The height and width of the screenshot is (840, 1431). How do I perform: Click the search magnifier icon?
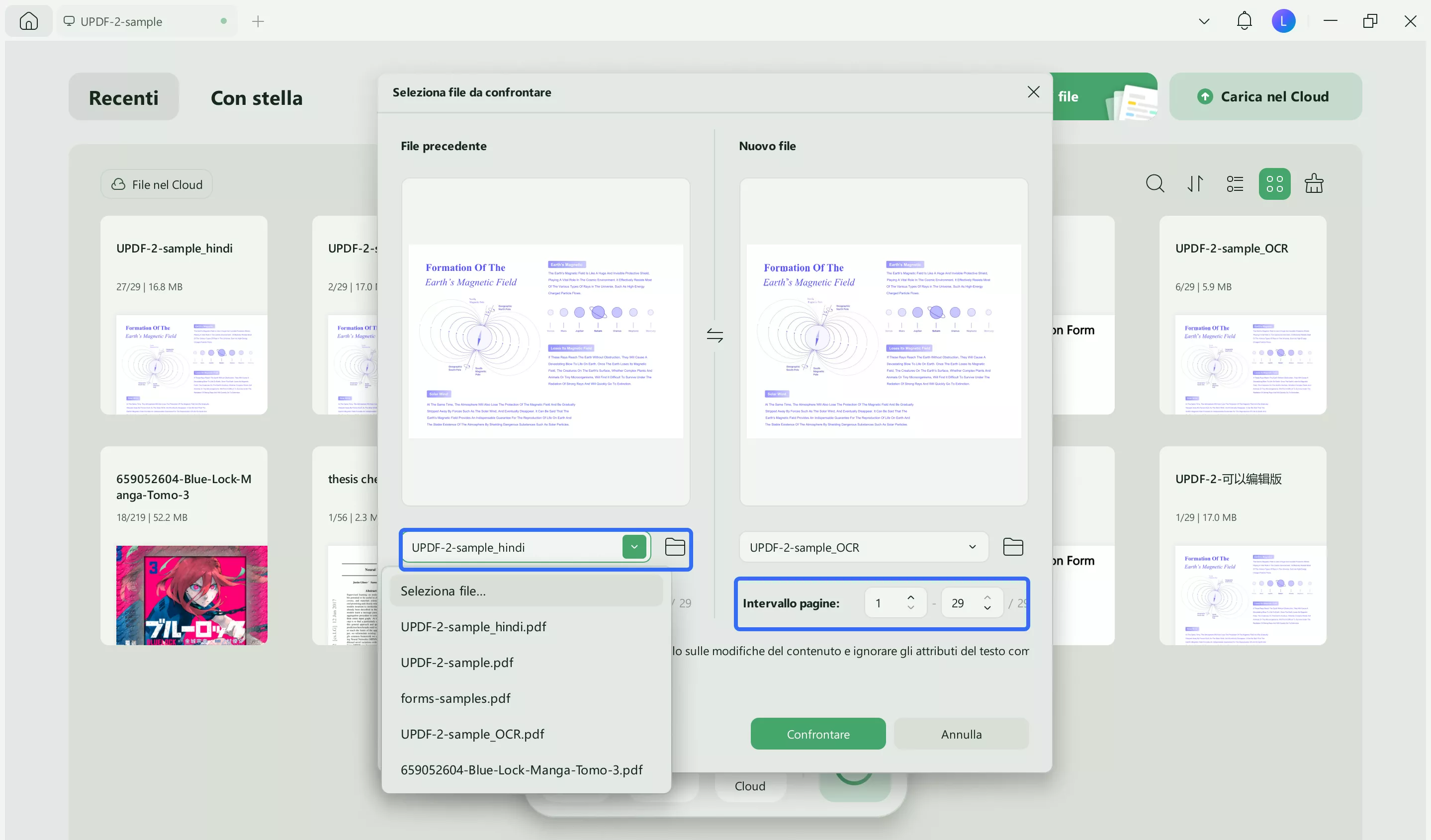click(x=1155, y=184)
